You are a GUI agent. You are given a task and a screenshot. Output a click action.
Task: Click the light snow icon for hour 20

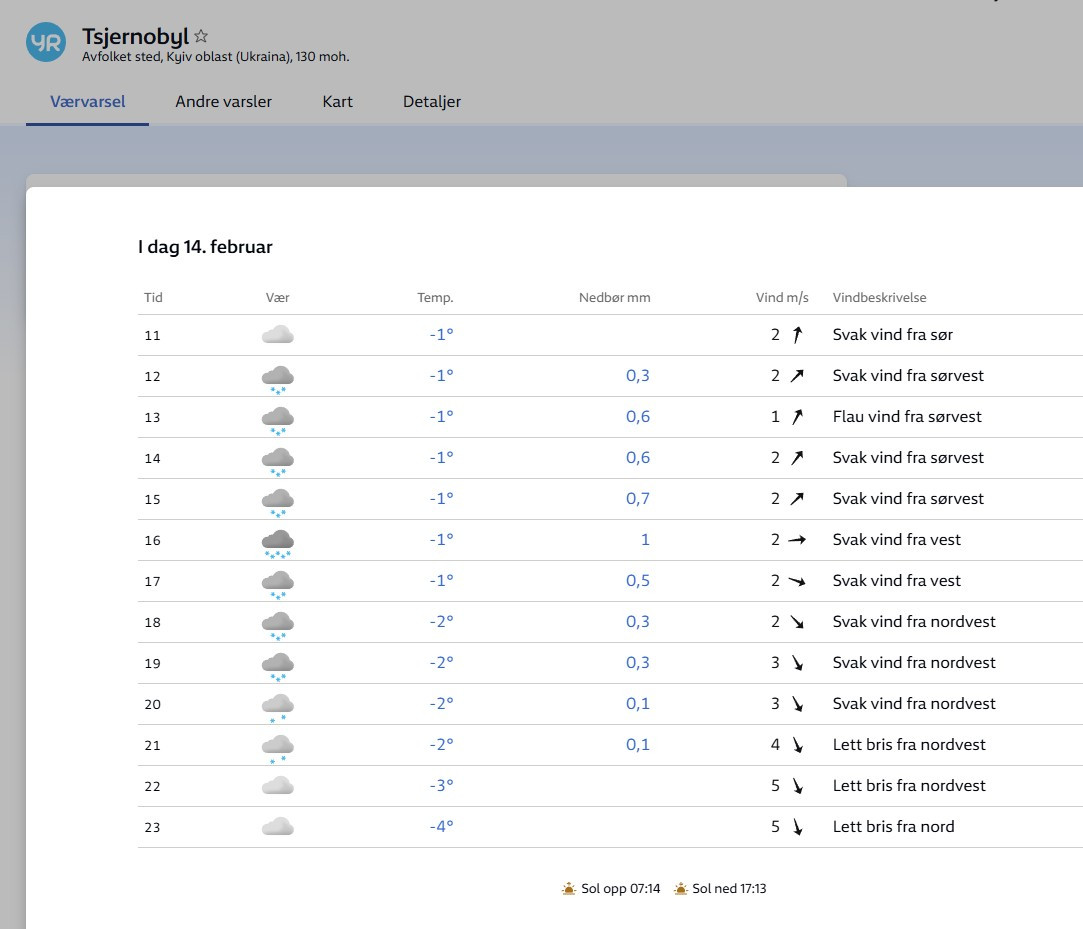278,707
